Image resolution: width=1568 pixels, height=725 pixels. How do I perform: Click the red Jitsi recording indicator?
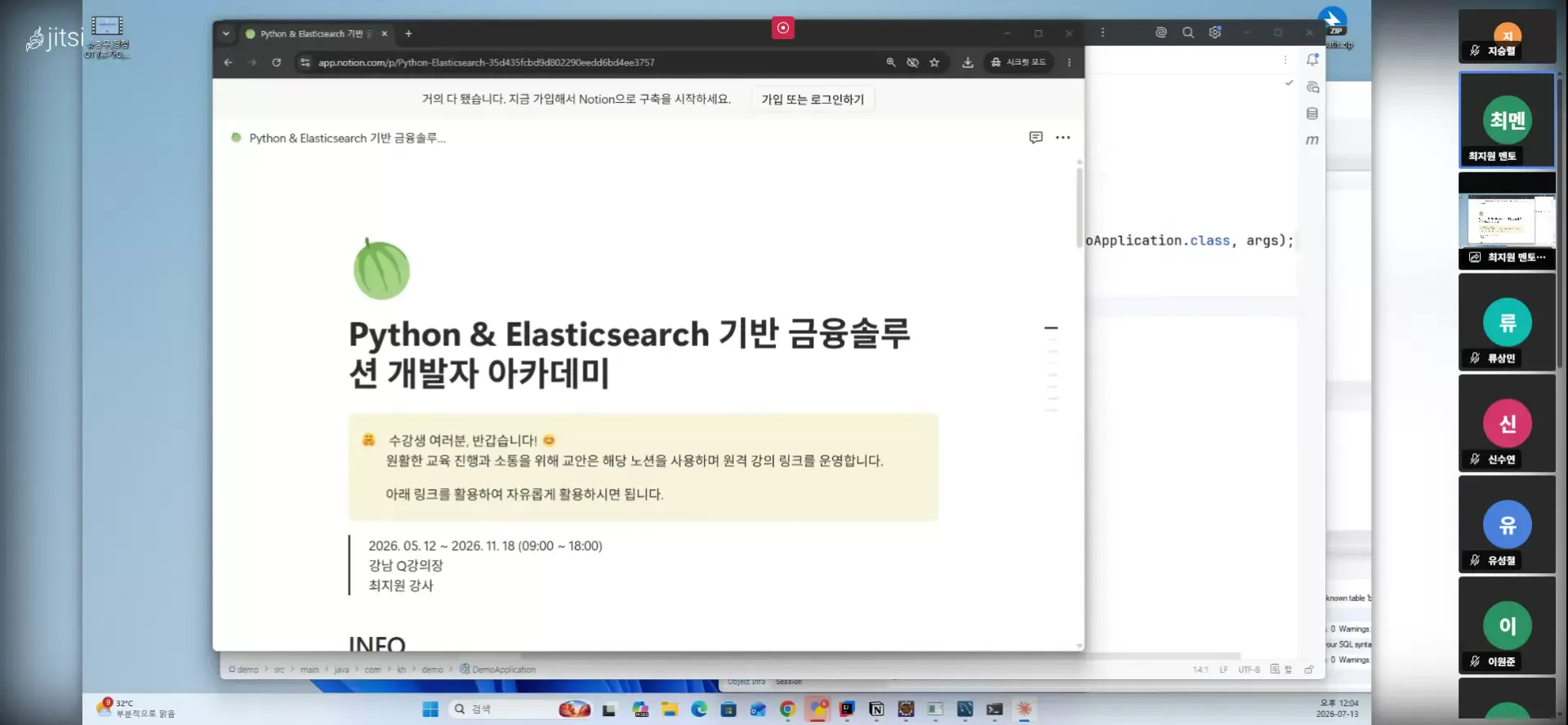783,28
